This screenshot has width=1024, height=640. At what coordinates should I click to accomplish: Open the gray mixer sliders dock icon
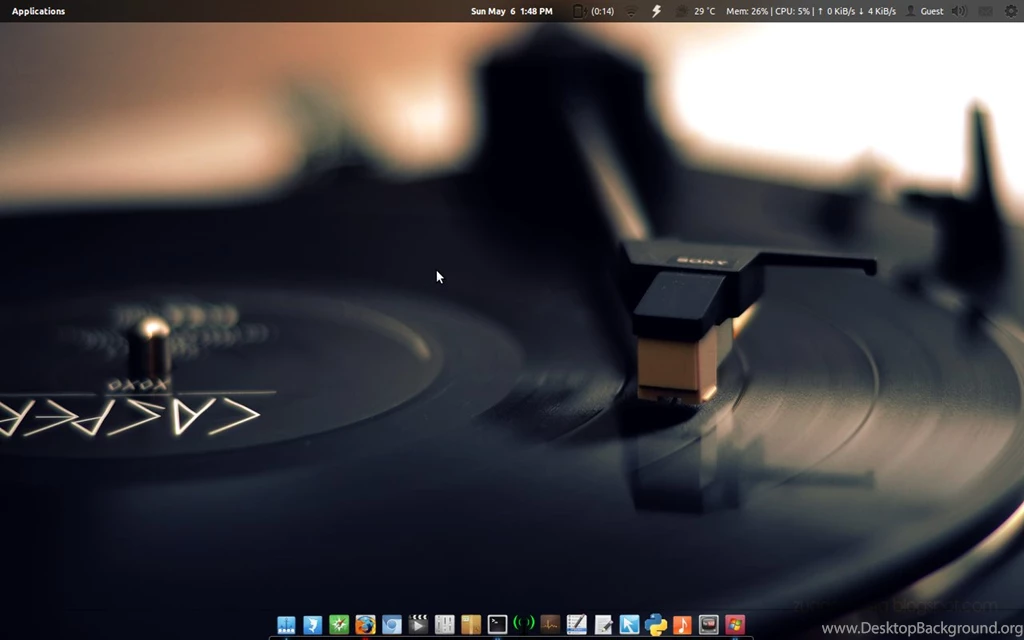[445, 625]
